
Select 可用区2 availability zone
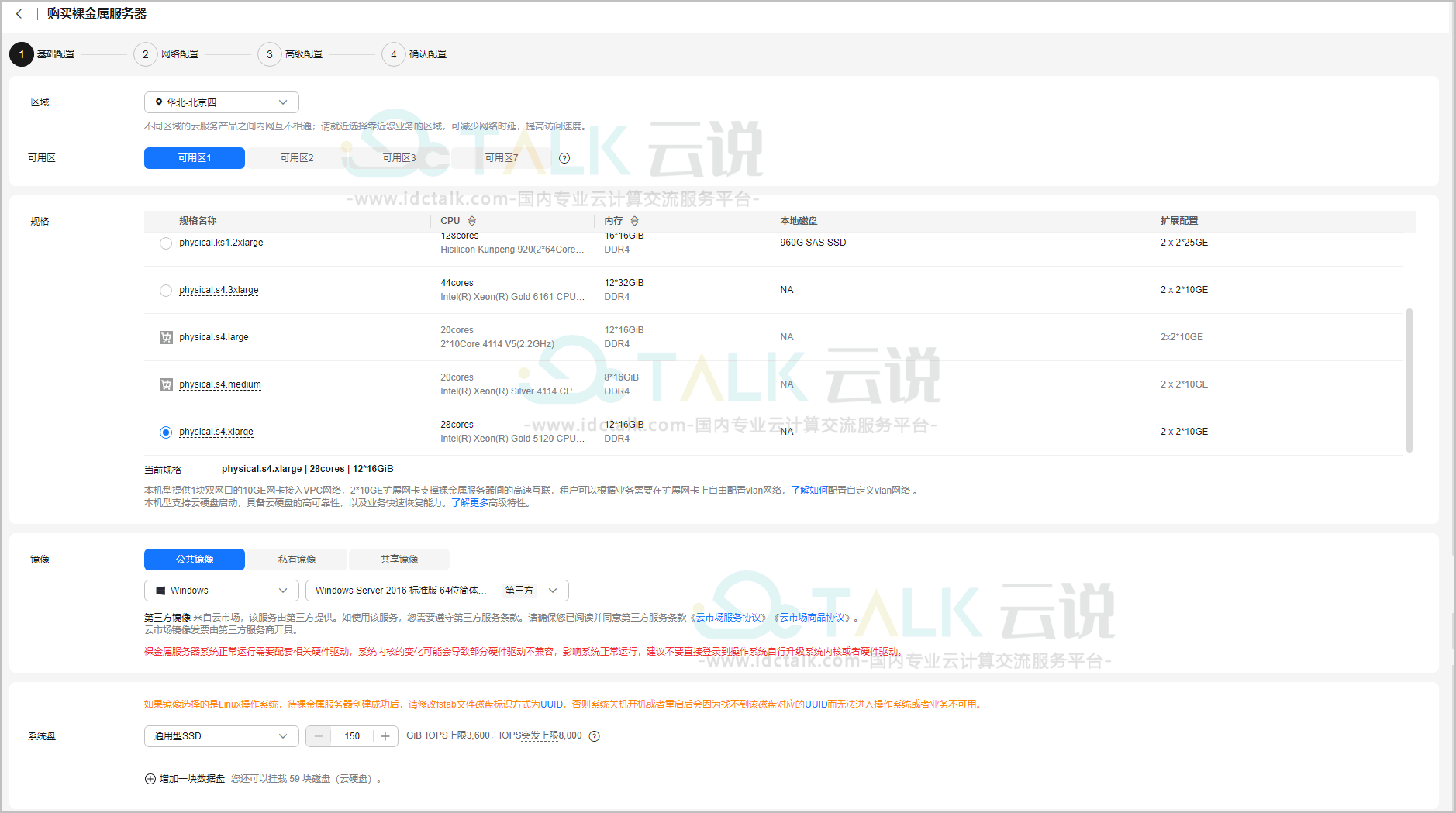[297, 158]
